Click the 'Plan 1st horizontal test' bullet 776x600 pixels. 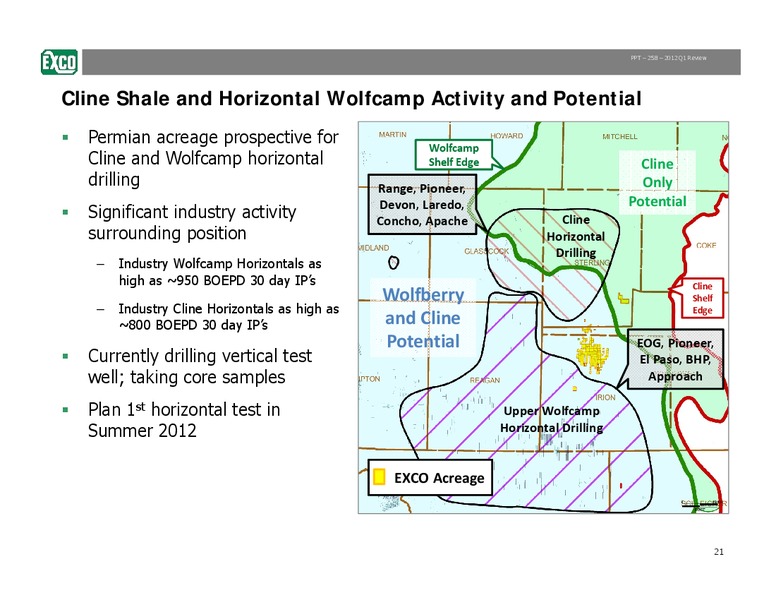point(184,420)
